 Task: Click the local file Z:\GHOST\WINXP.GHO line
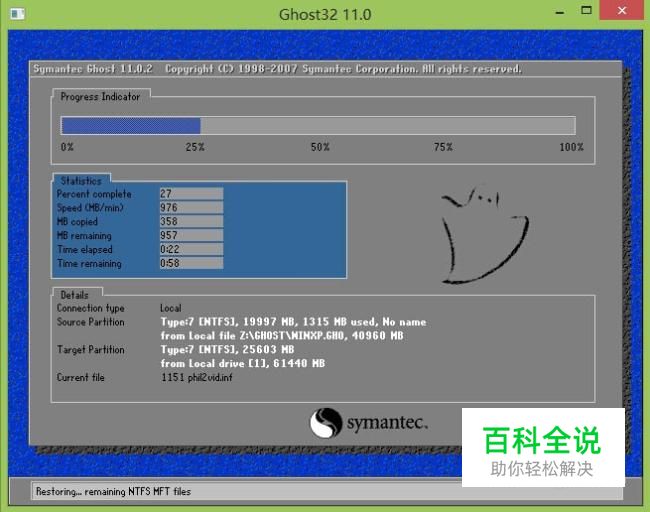point(282,335)
